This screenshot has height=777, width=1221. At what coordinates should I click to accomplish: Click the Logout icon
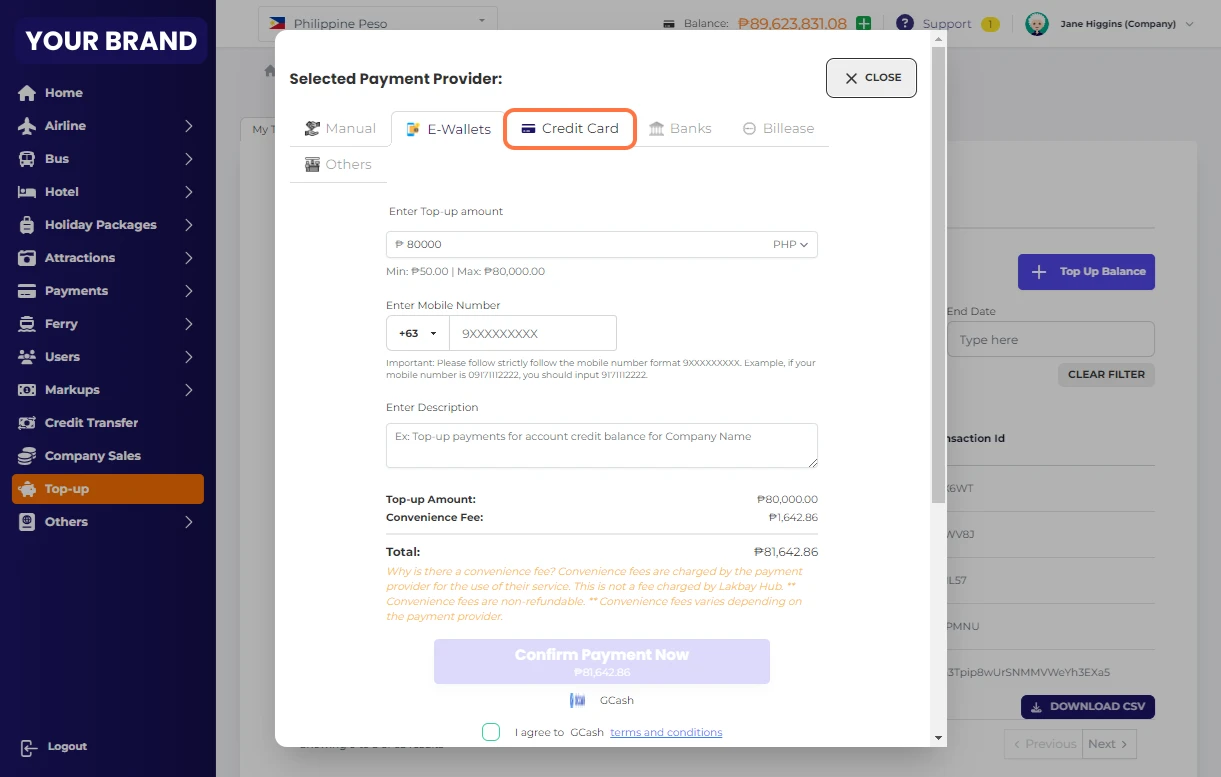point(28,747)
